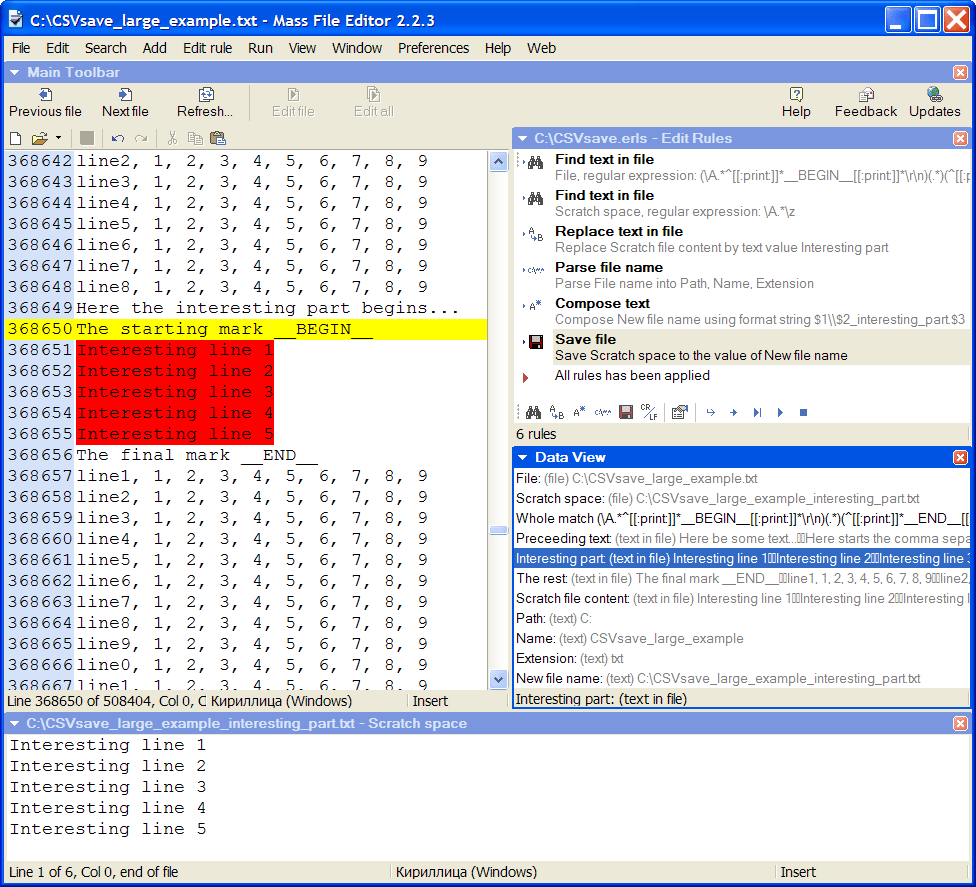The width and height of the screenshot is (976, 887).
Task: Add Compose text rule with A-star icon
Action: (579, 412)
